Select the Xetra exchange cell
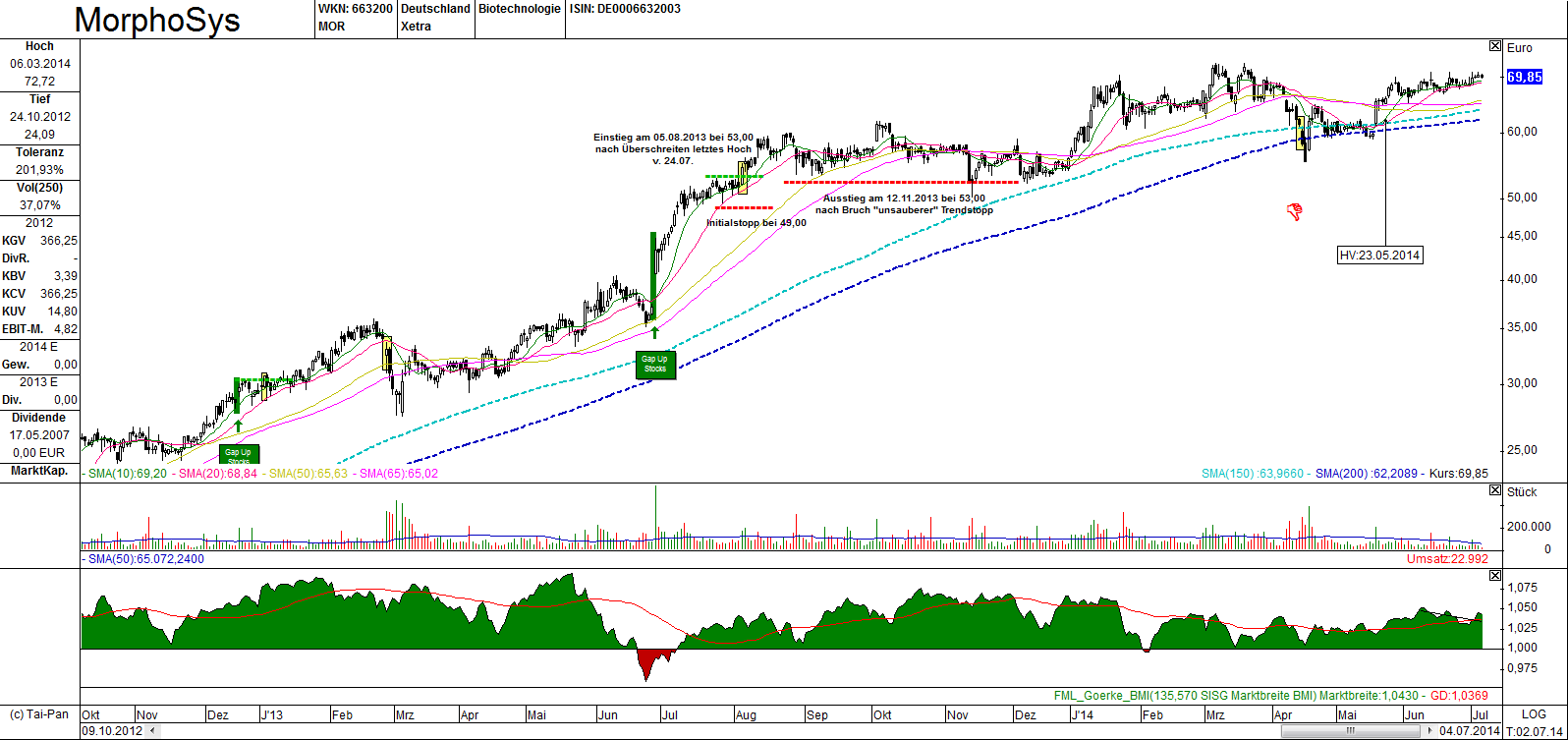 point(416,27)
